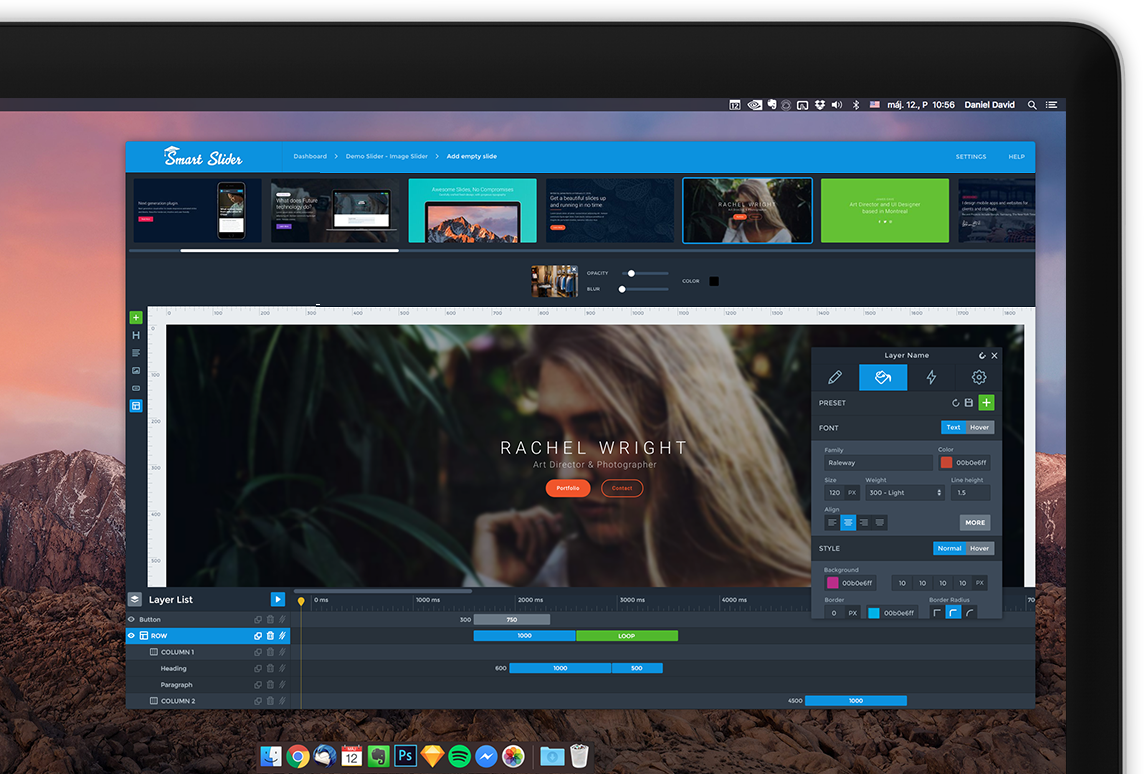Screen dimensions: 1144x774
Task: Select the highlighted rounded Border Radius option
Action: [953, 613]
